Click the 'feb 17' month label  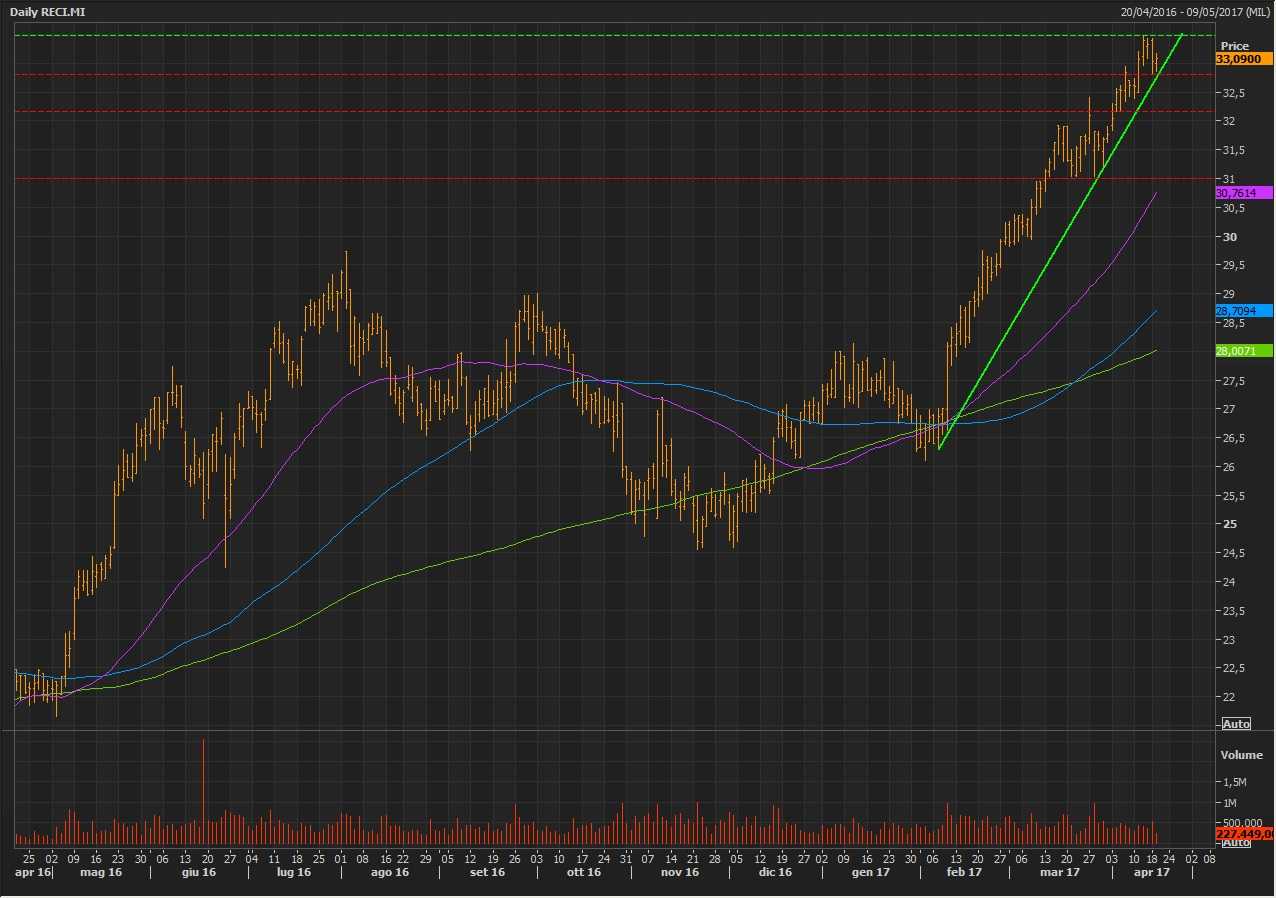(963, 872)
